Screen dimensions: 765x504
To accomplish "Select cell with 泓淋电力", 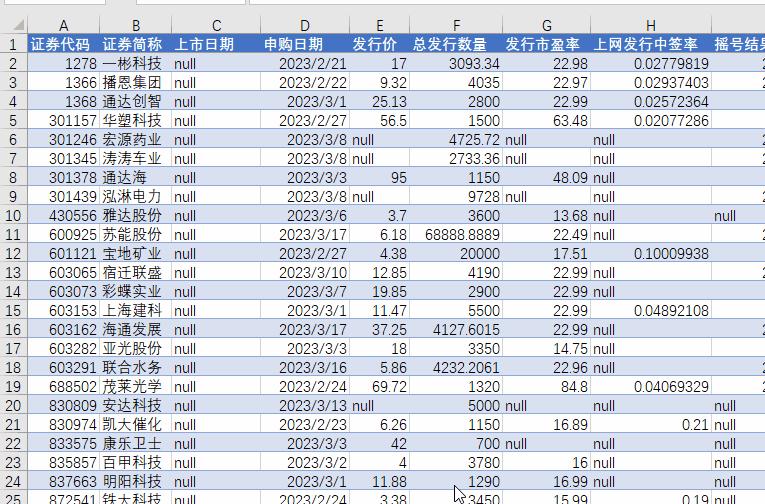I will pyautogui.click(x=136, y=197).
